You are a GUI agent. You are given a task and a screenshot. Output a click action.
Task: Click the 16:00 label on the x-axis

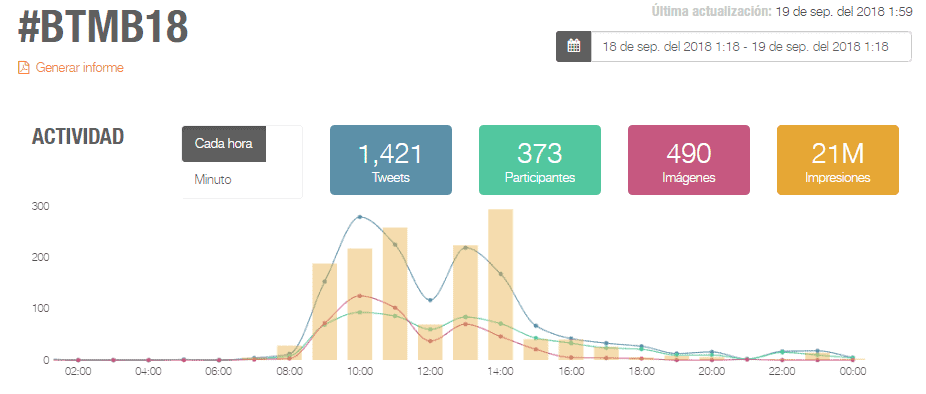click(571, 372)
